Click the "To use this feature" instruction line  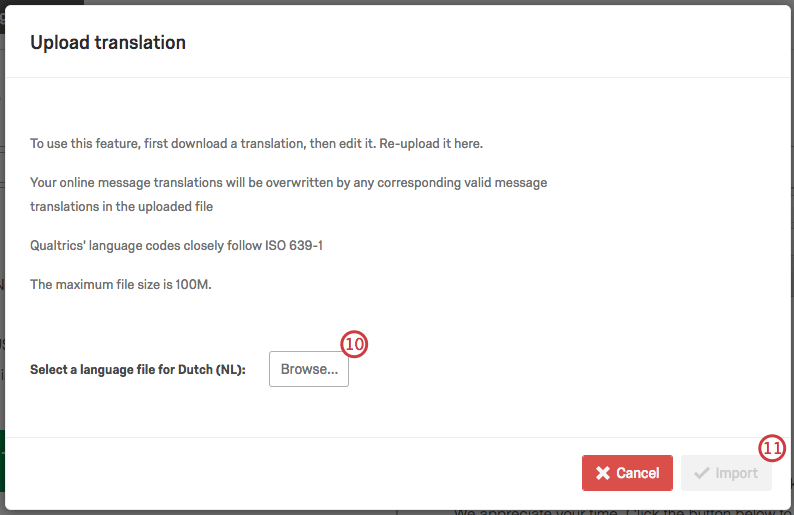point(256,143)
